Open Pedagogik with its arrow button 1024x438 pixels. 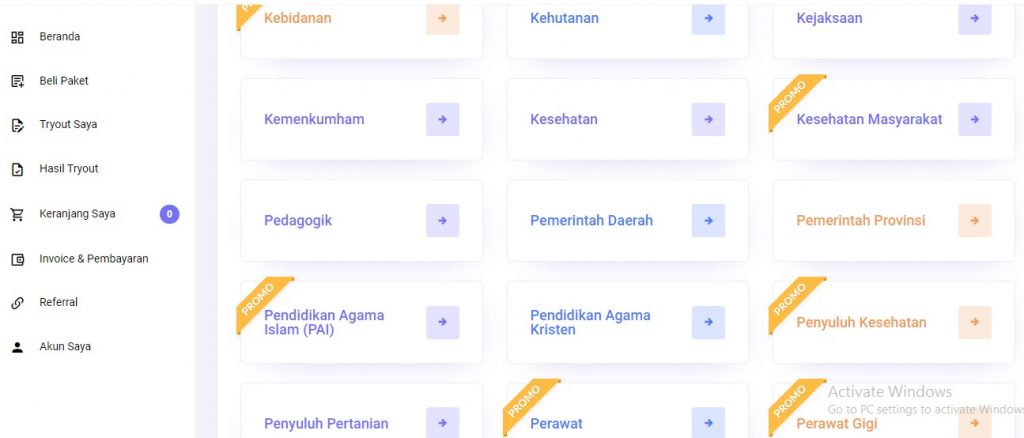442,220
